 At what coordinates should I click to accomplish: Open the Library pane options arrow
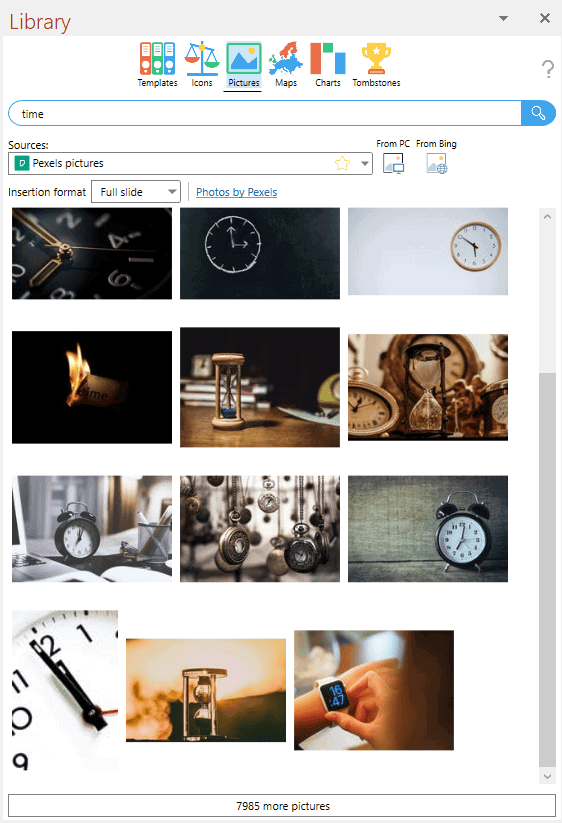pyautogui.click(x=503, y=18)
